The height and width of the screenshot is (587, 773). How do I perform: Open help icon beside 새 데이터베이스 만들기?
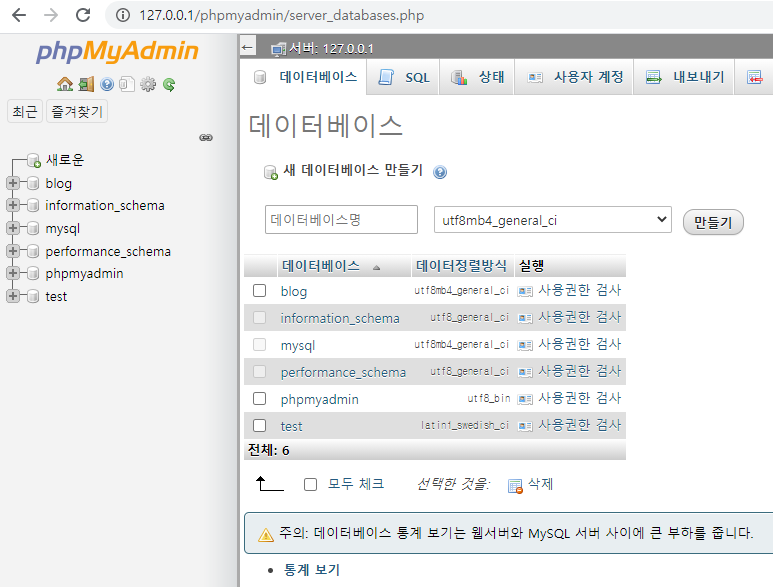(x=440, y=172)
